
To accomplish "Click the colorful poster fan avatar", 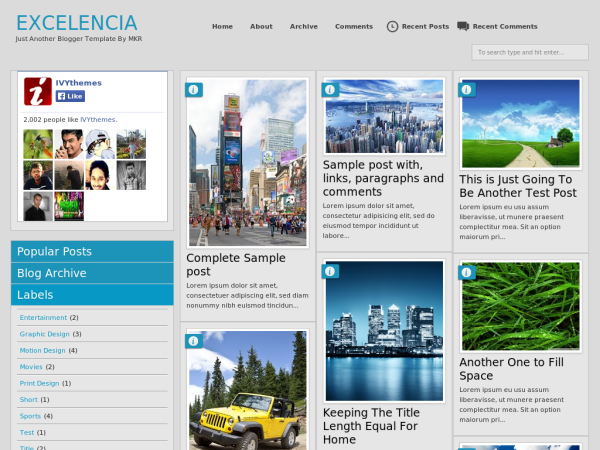I will pos(69,206).
